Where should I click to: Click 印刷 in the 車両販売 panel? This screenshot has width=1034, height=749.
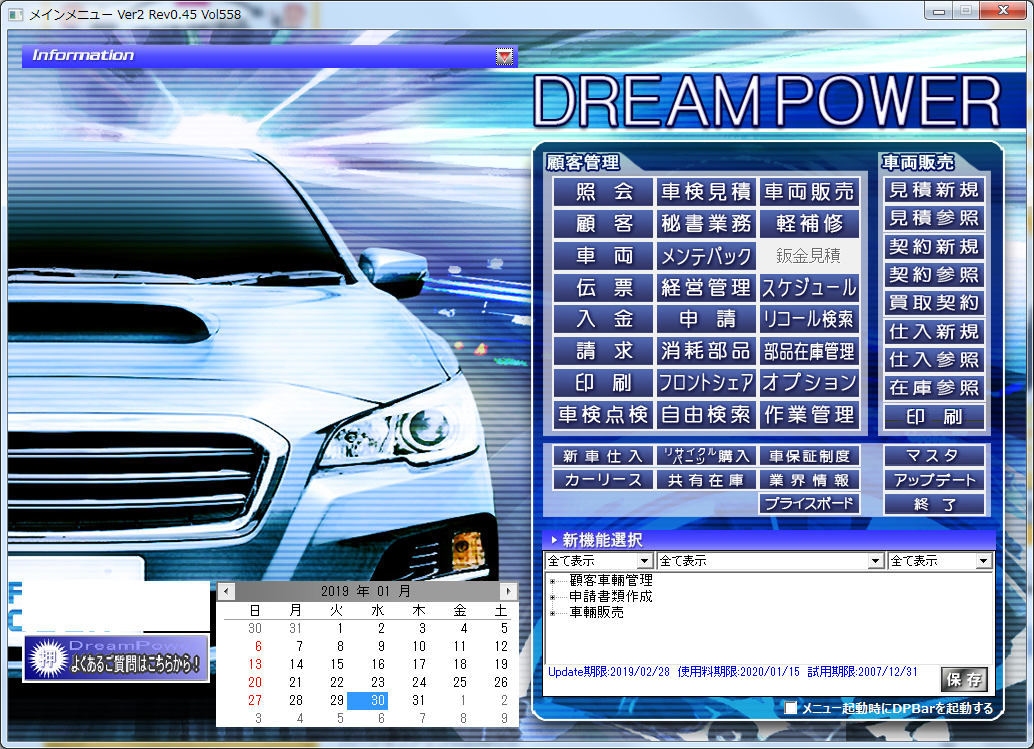[934, 417]
